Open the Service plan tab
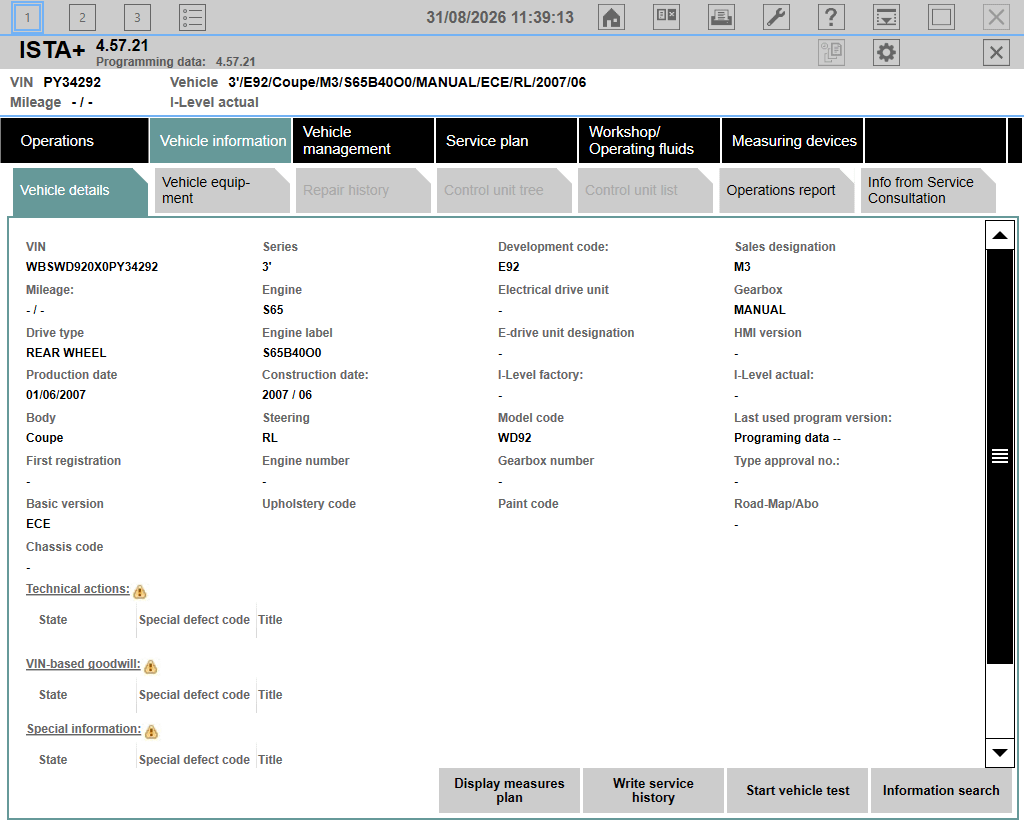The image size is (1024, 823). point(506,140)
